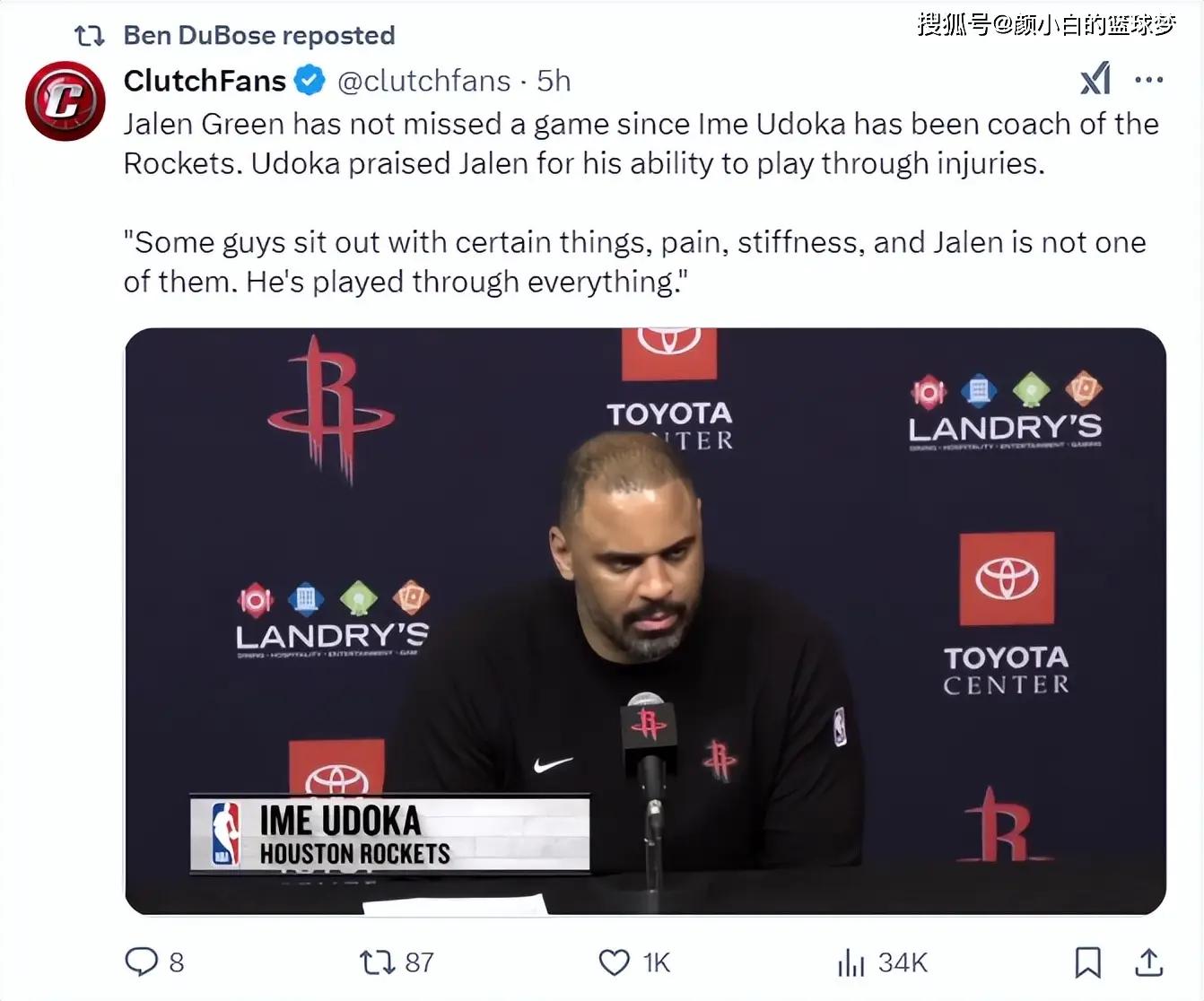The height and width of the screenshot is (1001, 1204).
Task: Click the 1K likes count
Action: coord(657,962)
